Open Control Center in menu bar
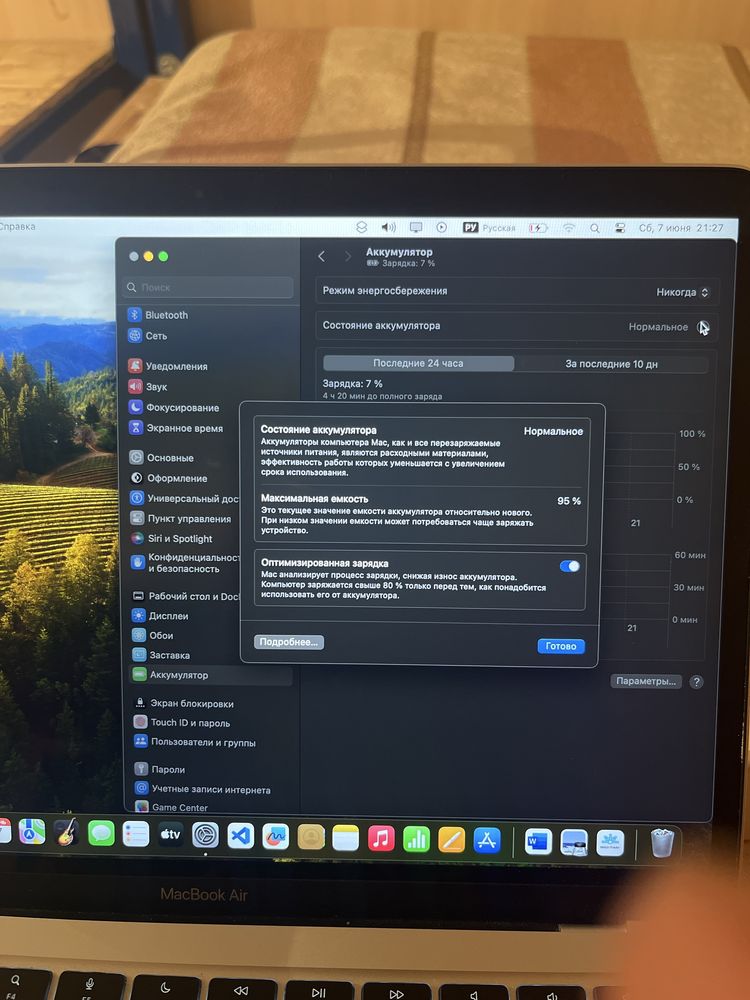 pos(619,228)
